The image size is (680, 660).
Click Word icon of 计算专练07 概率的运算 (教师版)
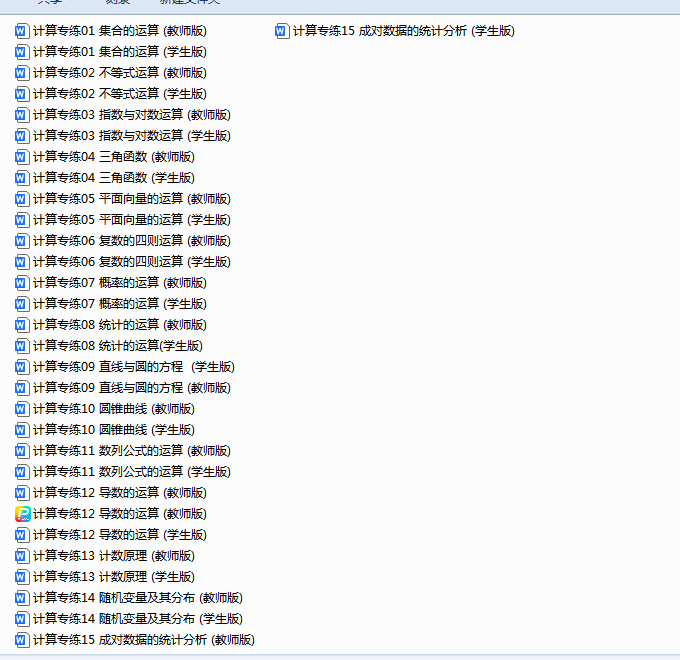pyautogui.click(x=23, y=283)
